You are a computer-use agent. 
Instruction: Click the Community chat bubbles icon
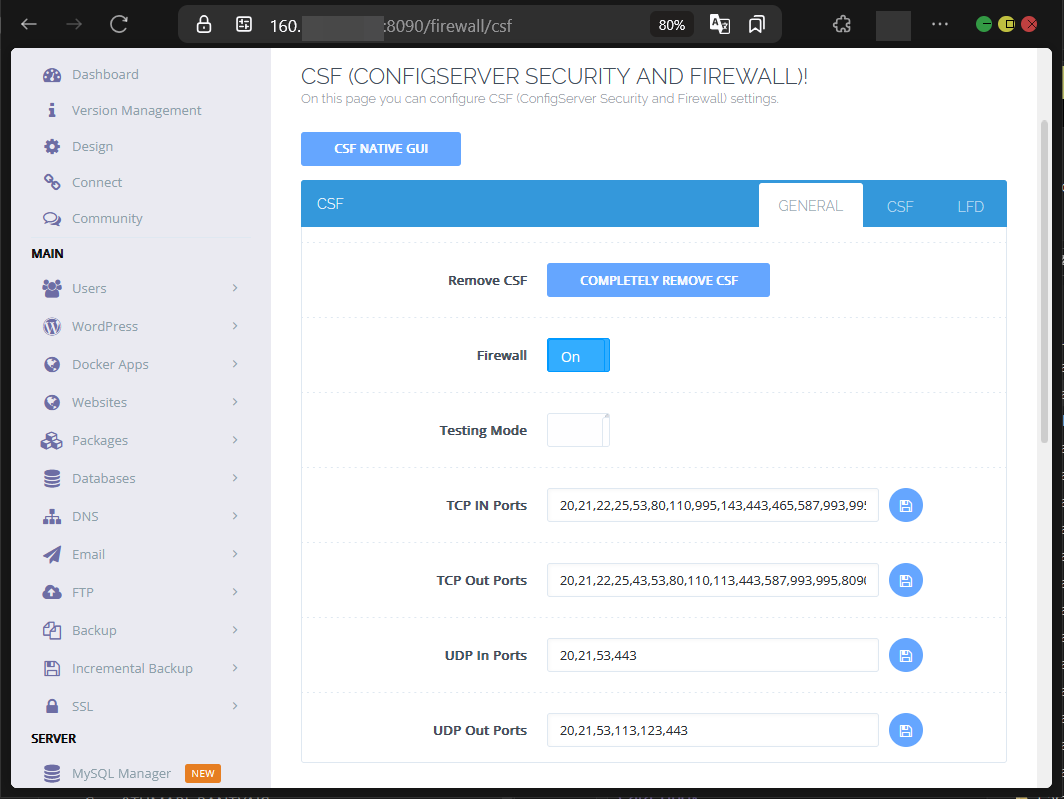pos(52,219)
